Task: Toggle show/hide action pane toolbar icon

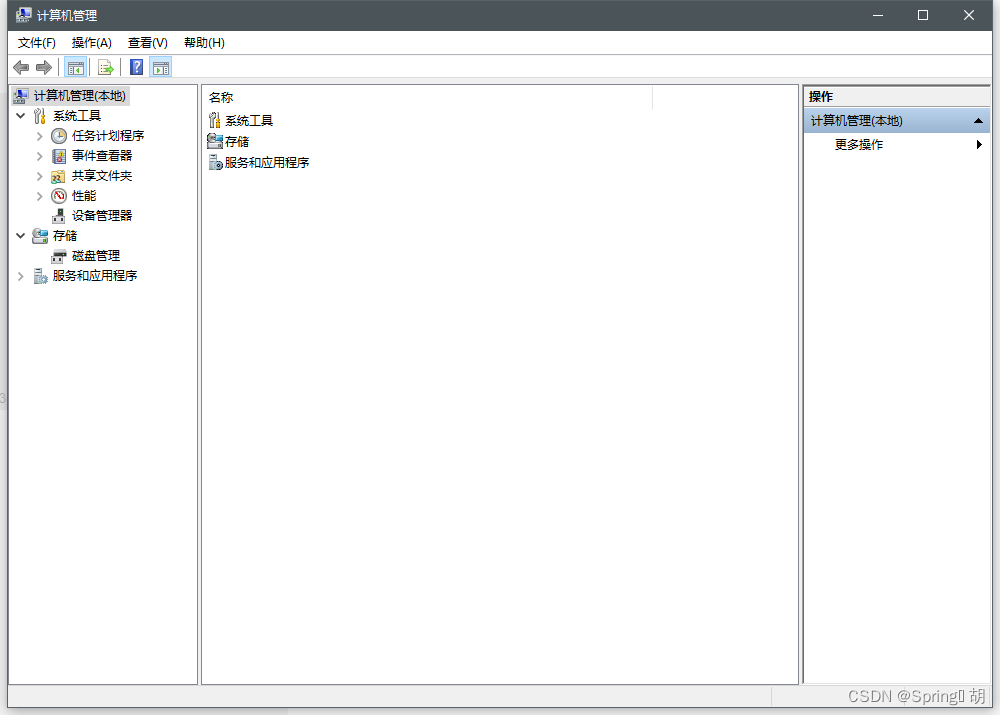Action: (x=161, y=68)
